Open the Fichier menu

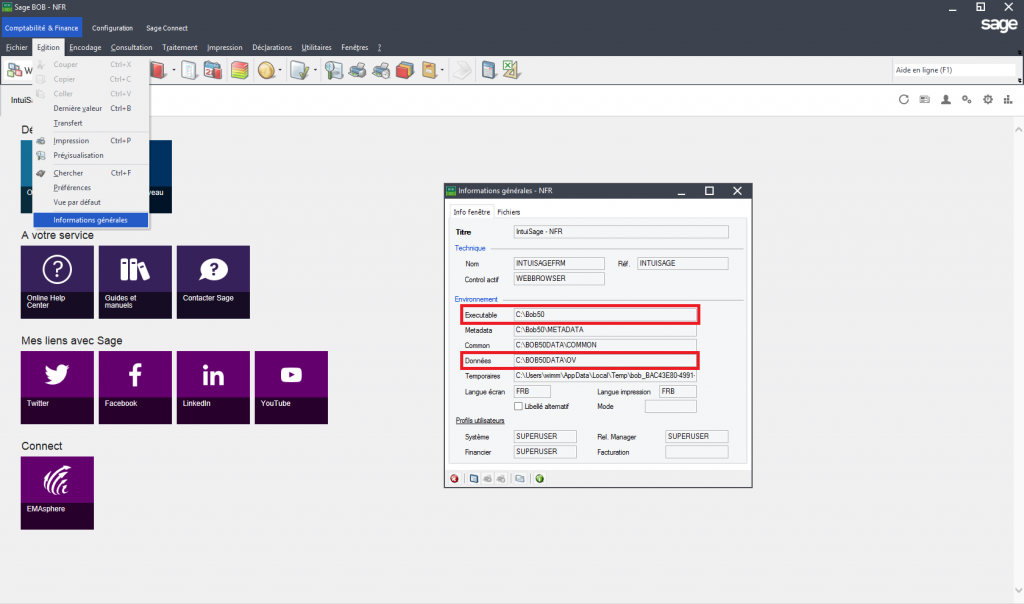pos(17,47)
